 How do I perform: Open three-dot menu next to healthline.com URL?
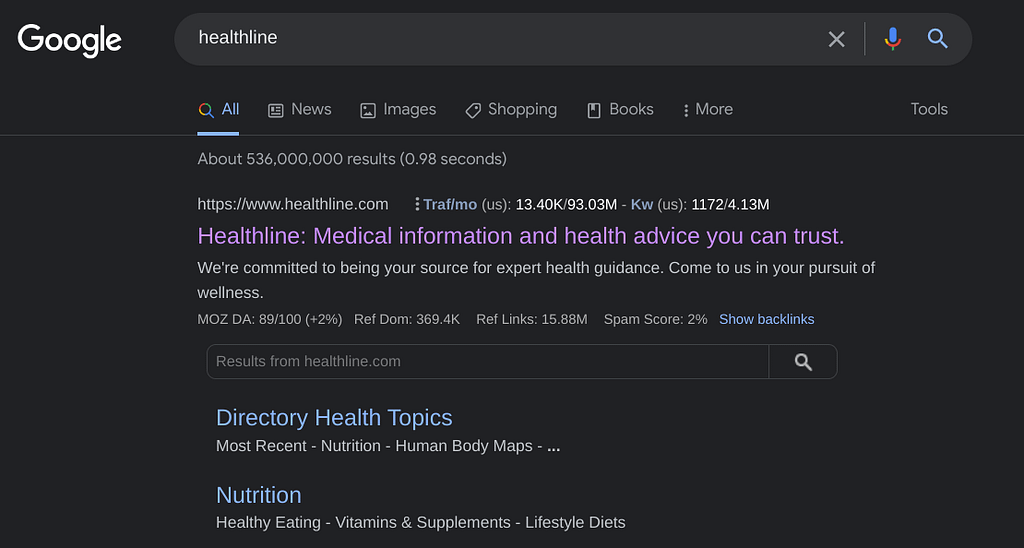(416, 204)
